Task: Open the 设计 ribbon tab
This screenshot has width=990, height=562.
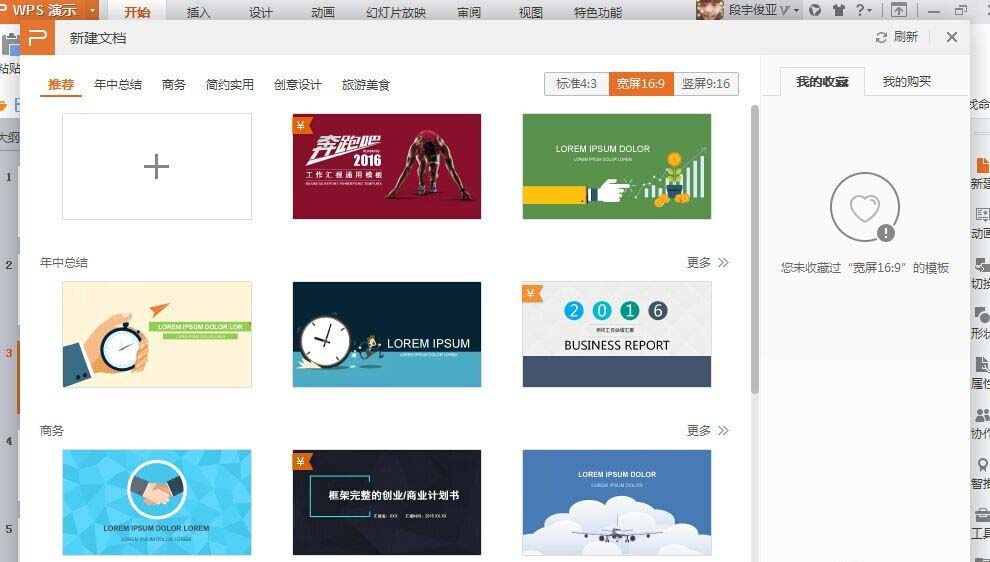Action: pyautogui.click(x=261, y=13)
